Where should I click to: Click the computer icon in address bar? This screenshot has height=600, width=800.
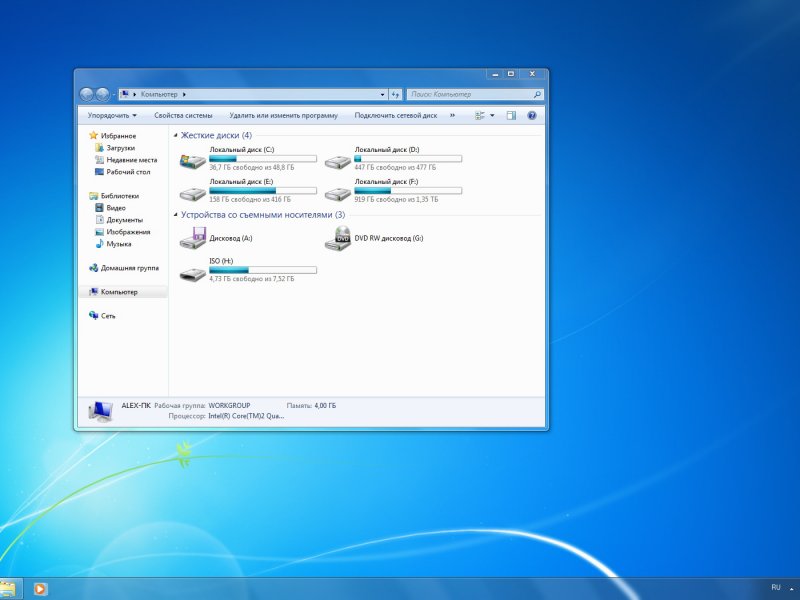(x=124, y=94)
